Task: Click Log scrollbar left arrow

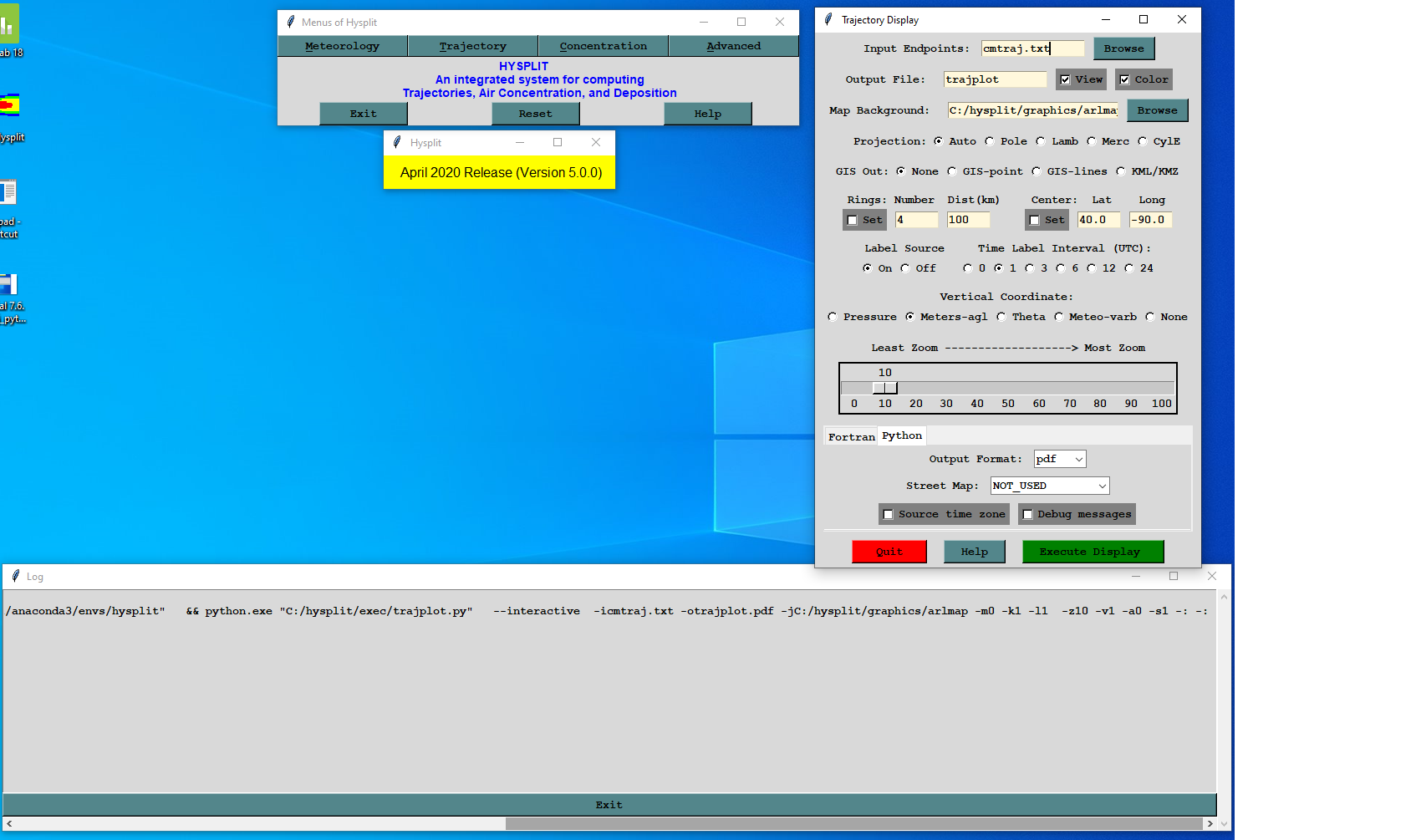Action: pyautogui.click(x=9, y=824)
